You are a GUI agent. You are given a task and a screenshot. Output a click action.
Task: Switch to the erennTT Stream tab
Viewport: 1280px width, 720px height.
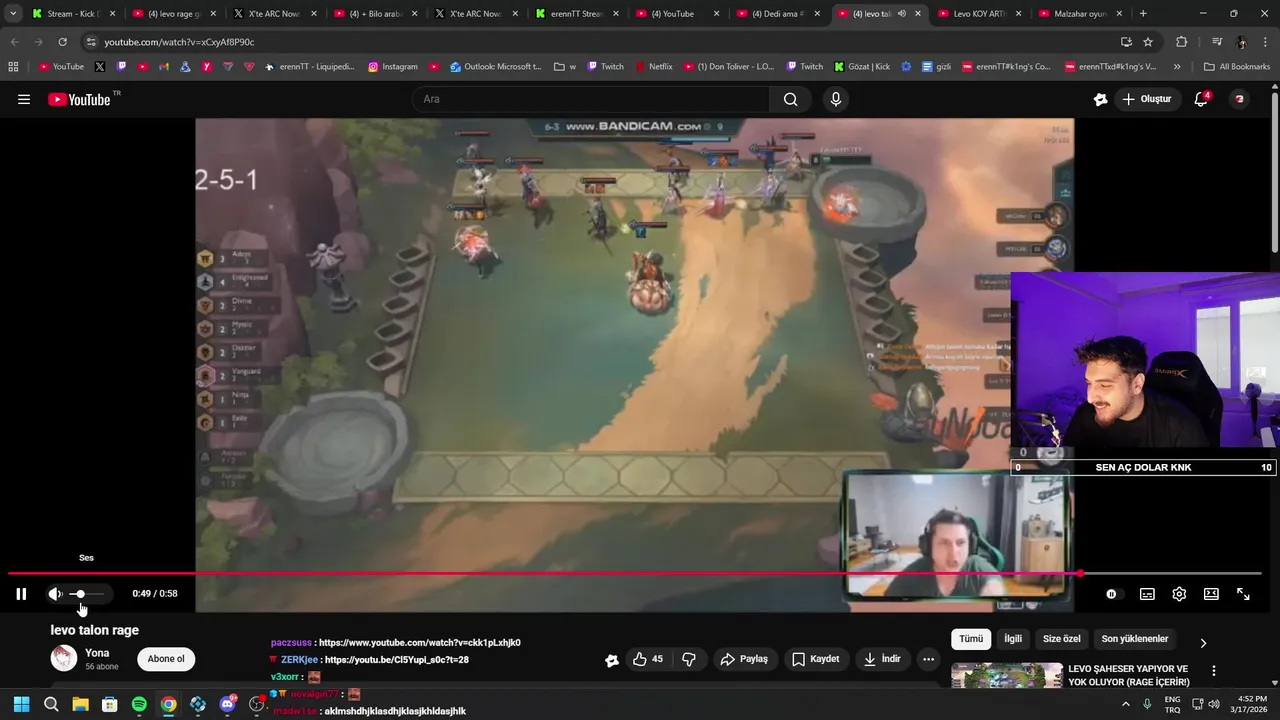[x=578, y=14]
